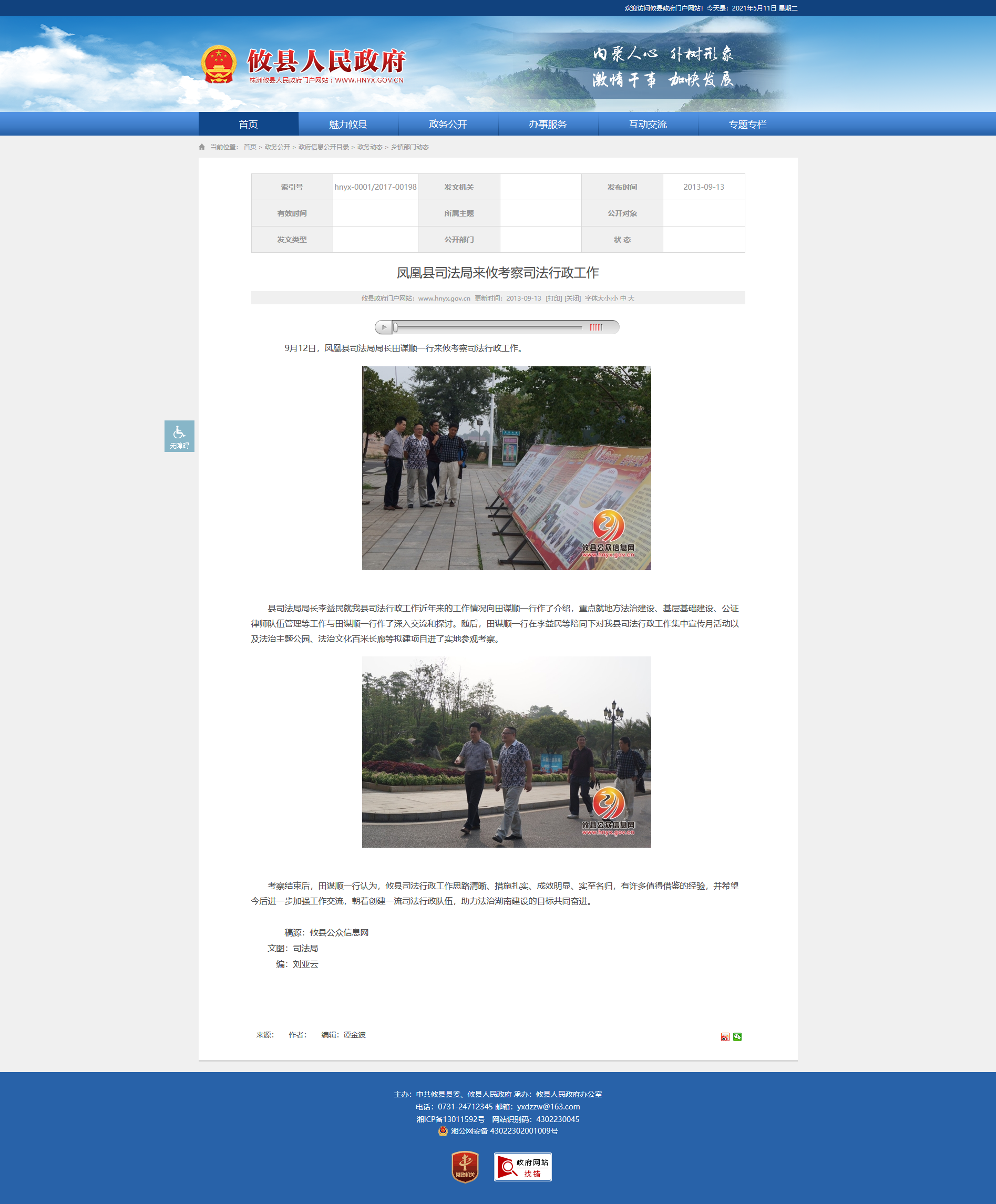
Task: Click the national emblem logo in header
Action: (x=219, y=64)
